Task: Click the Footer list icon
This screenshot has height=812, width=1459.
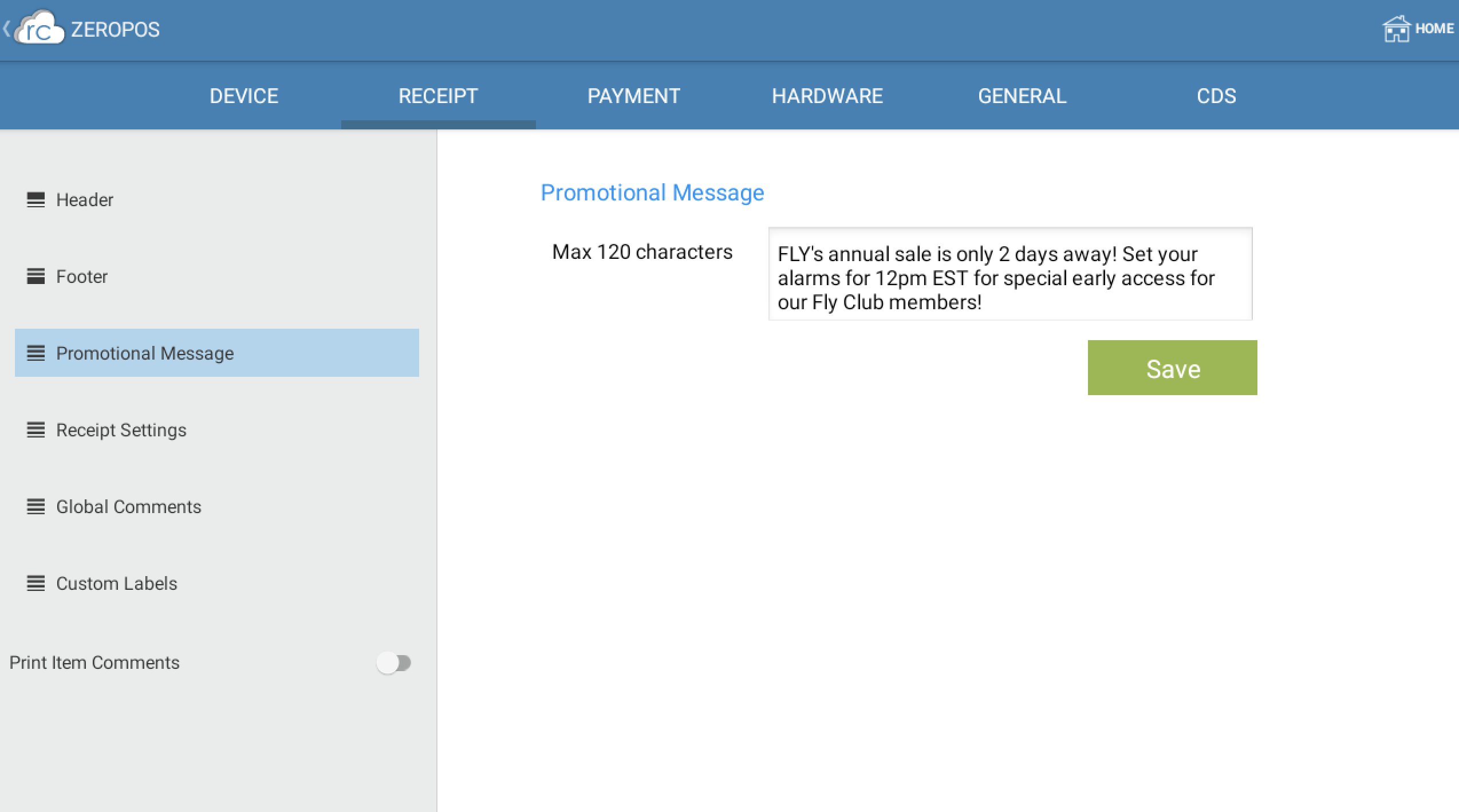Action: [x=36, y=277]
